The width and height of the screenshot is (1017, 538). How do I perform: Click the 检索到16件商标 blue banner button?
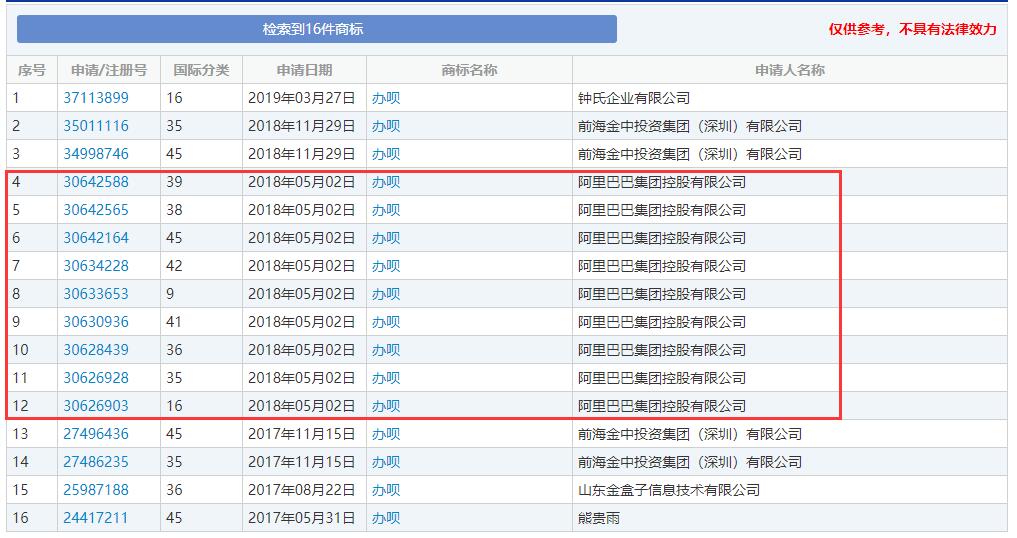(316, 29)
